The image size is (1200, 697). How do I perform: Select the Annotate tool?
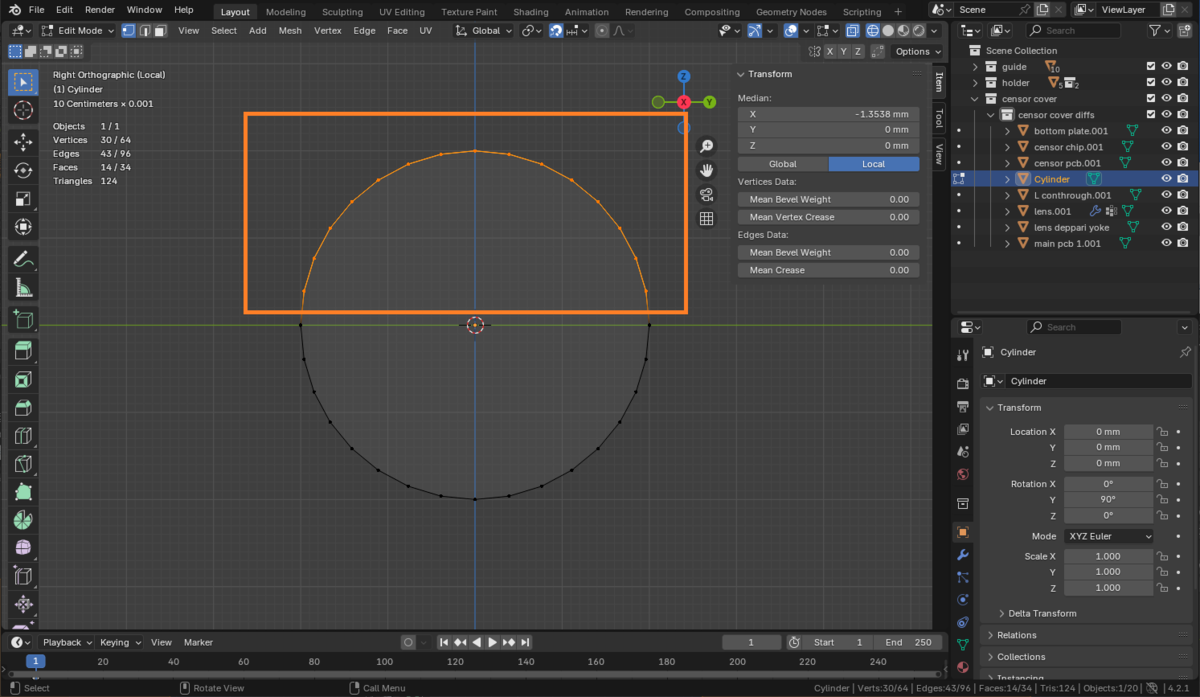click(23, 260)
